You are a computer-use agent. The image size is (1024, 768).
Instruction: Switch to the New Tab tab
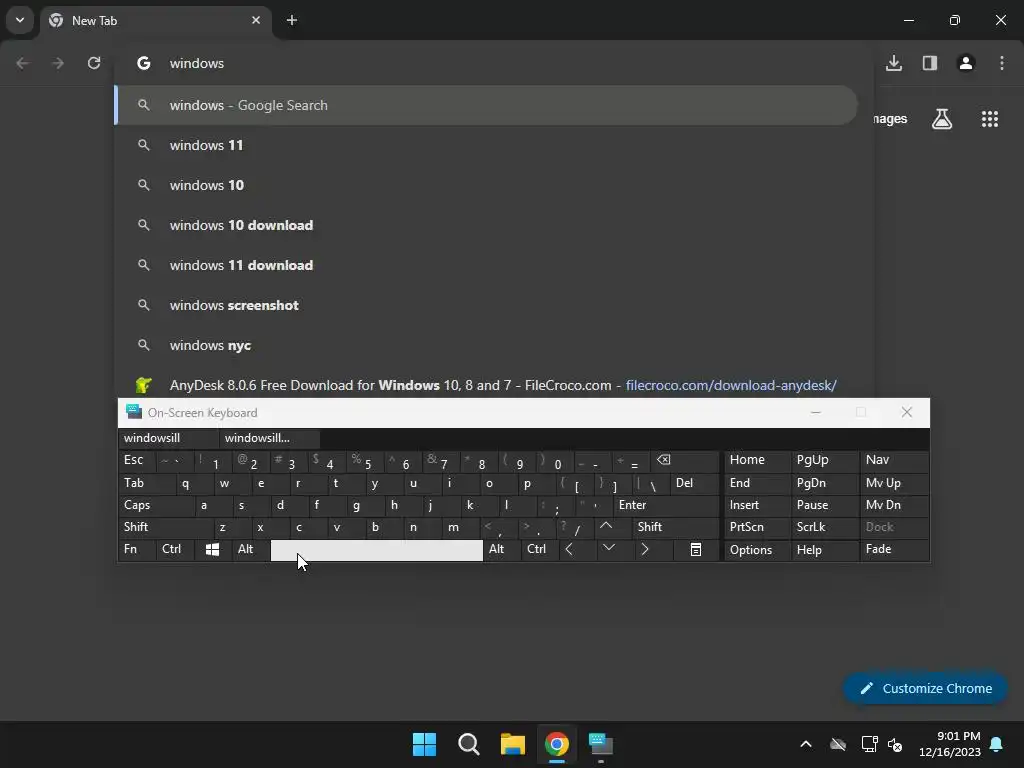coord(157,20)
